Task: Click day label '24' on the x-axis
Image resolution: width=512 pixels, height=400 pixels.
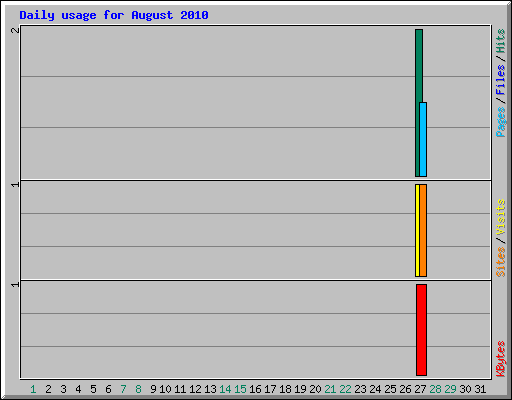Action: 375,389
